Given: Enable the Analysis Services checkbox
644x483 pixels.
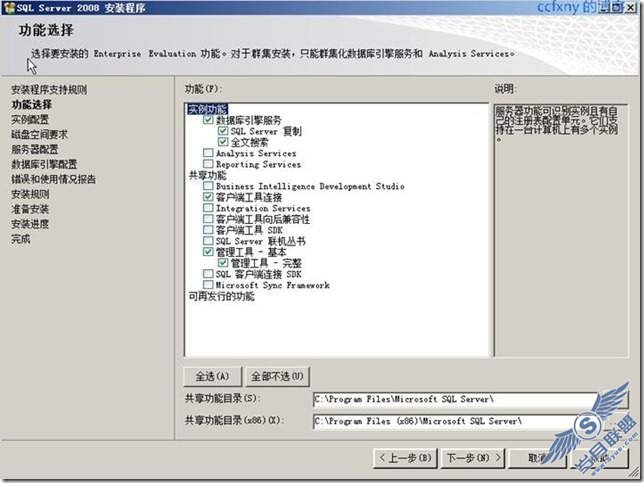Looking at the screenshot, I should pos(208,153).
